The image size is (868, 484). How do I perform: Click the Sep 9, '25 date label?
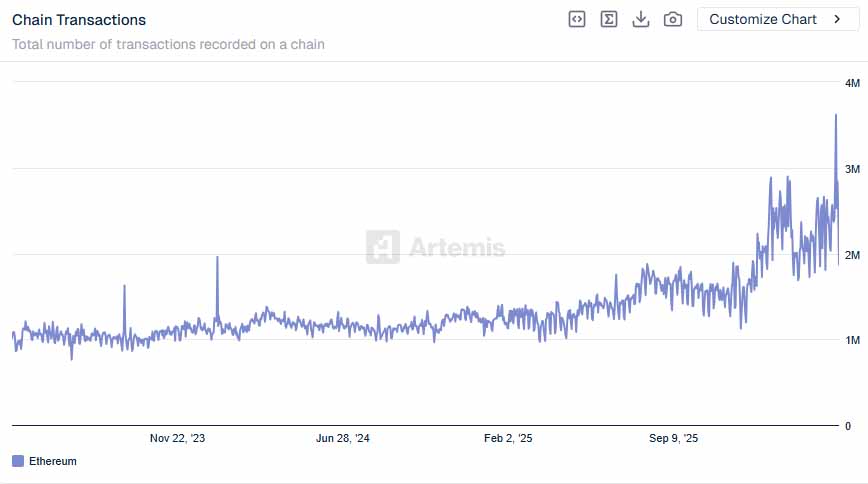pyautogui.click(x=673, y=438)
